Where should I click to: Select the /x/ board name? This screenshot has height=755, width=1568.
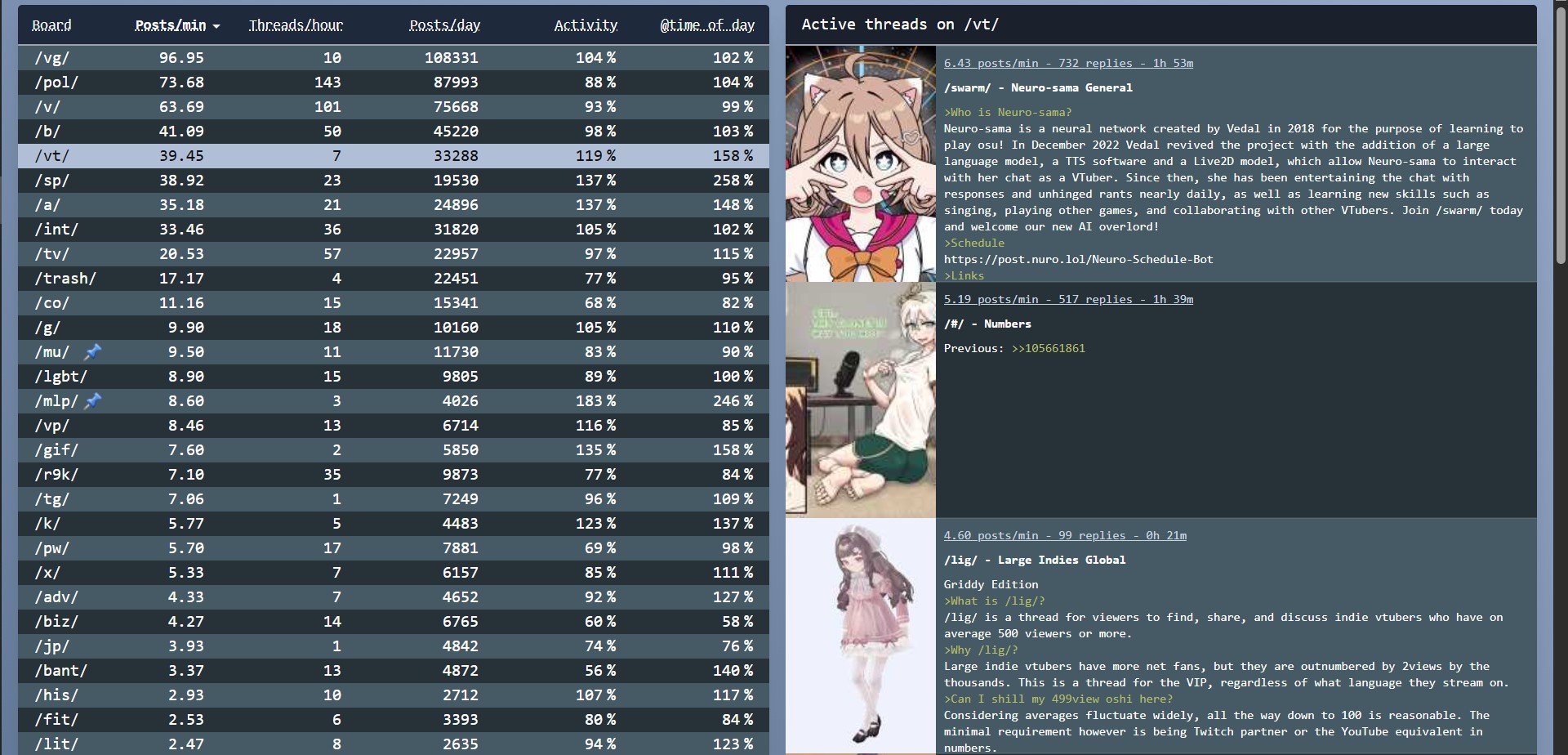click(x=47, y=573)
